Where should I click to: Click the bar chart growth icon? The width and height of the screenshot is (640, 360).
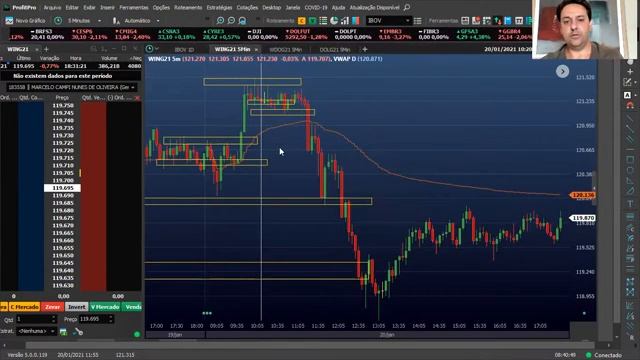click(x=345, y=21)
